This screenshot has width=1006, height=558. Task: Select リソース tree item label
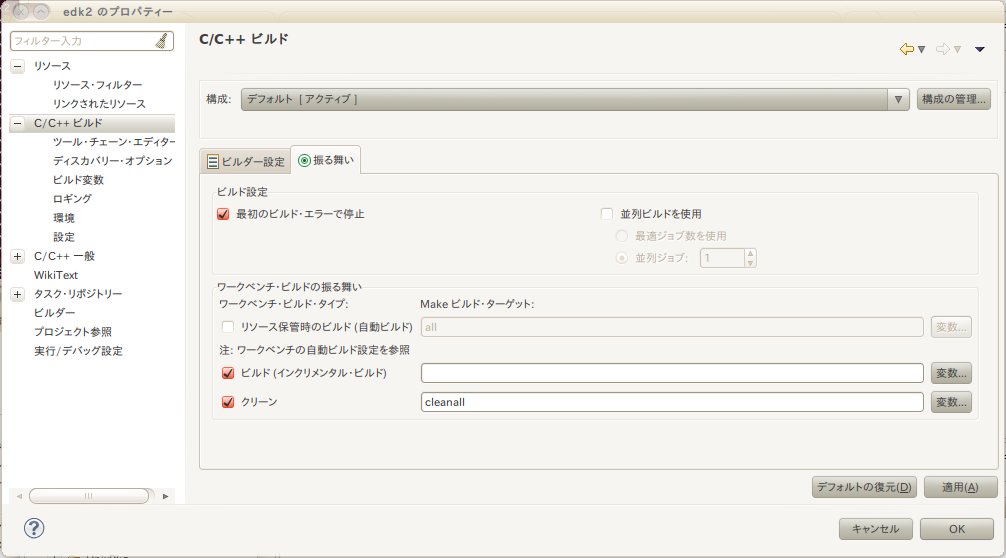click(x=52, y=66)
